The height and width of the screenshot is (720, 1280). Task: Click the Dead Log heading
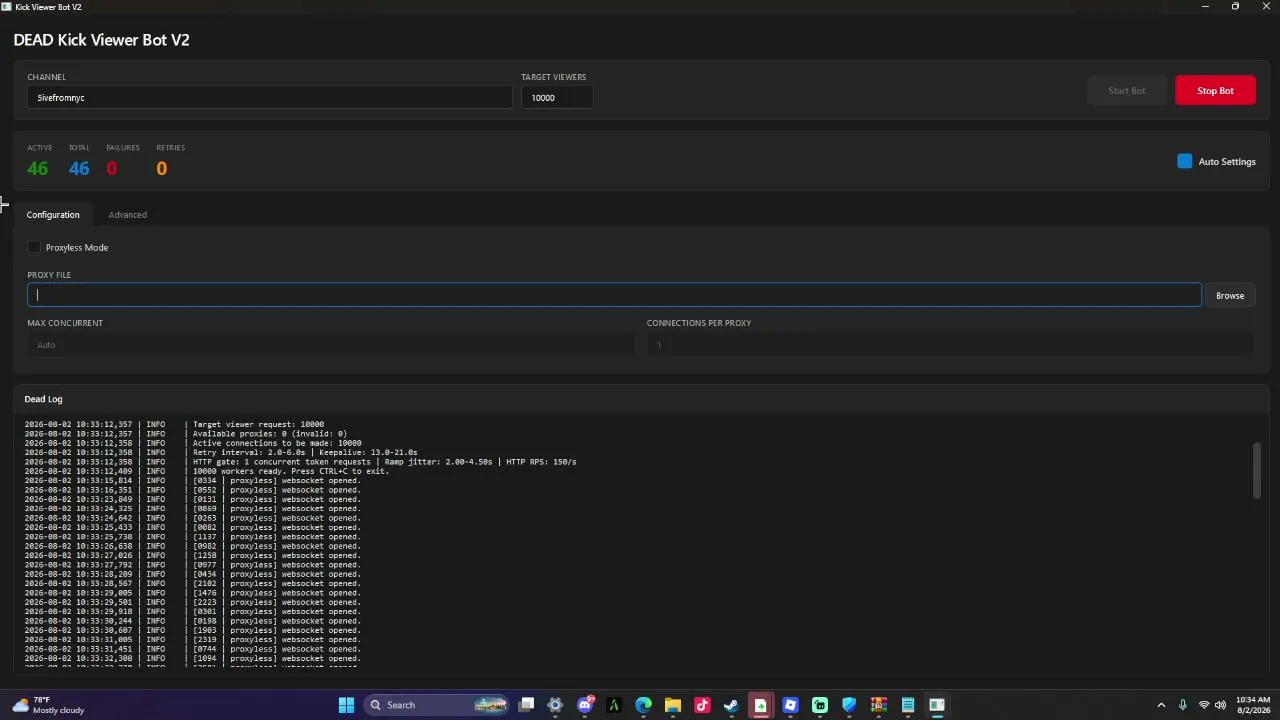pyautogui.click(x=43, y=399)
